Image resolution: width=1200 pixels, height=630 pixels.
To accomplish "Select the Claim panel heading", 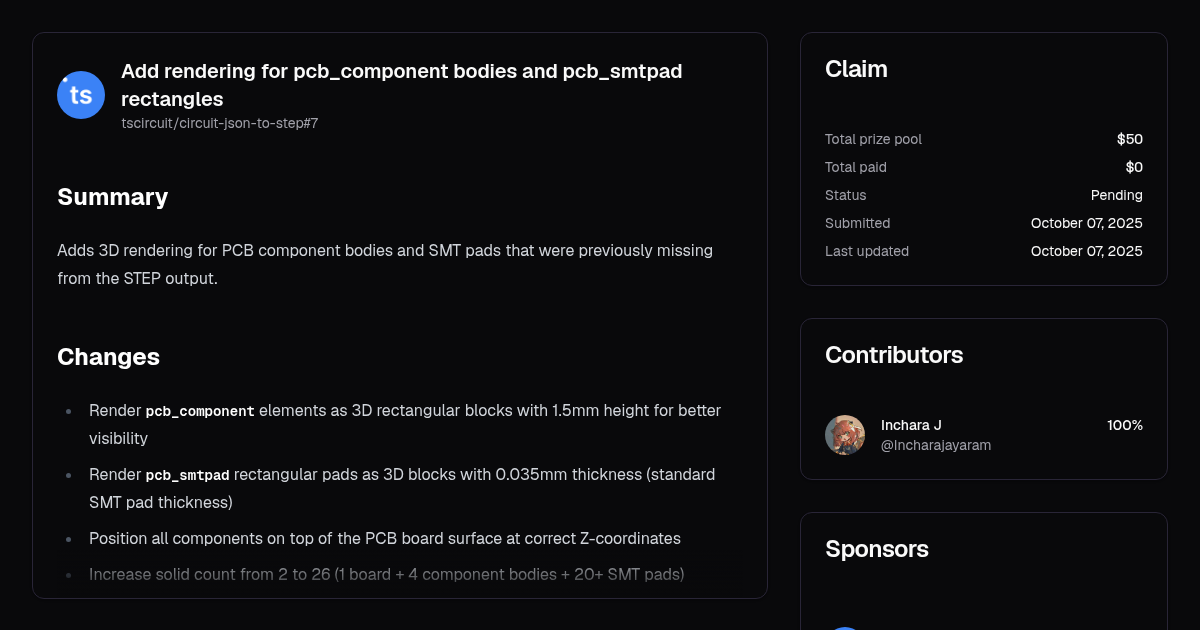I will (x=856, y=69).
